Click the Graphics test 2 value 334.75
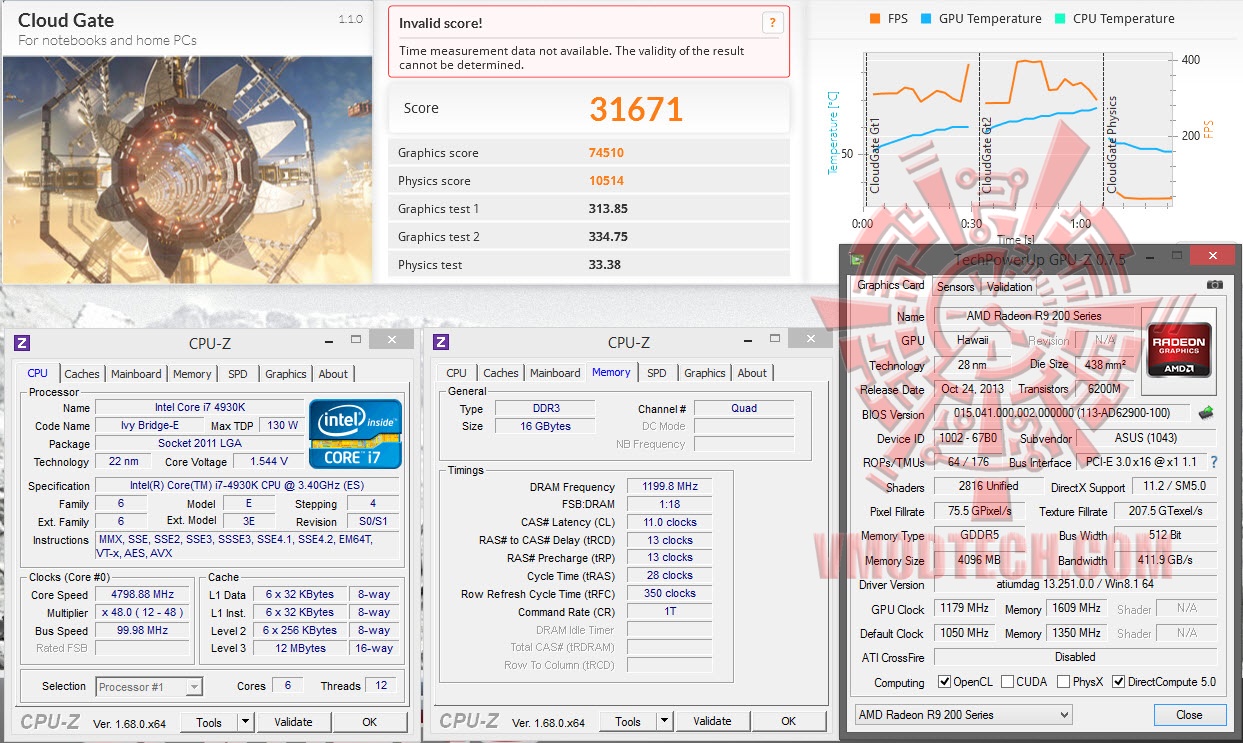Image resolution: width=1243 pixels, height=743 pixels. tap(608, 237)
